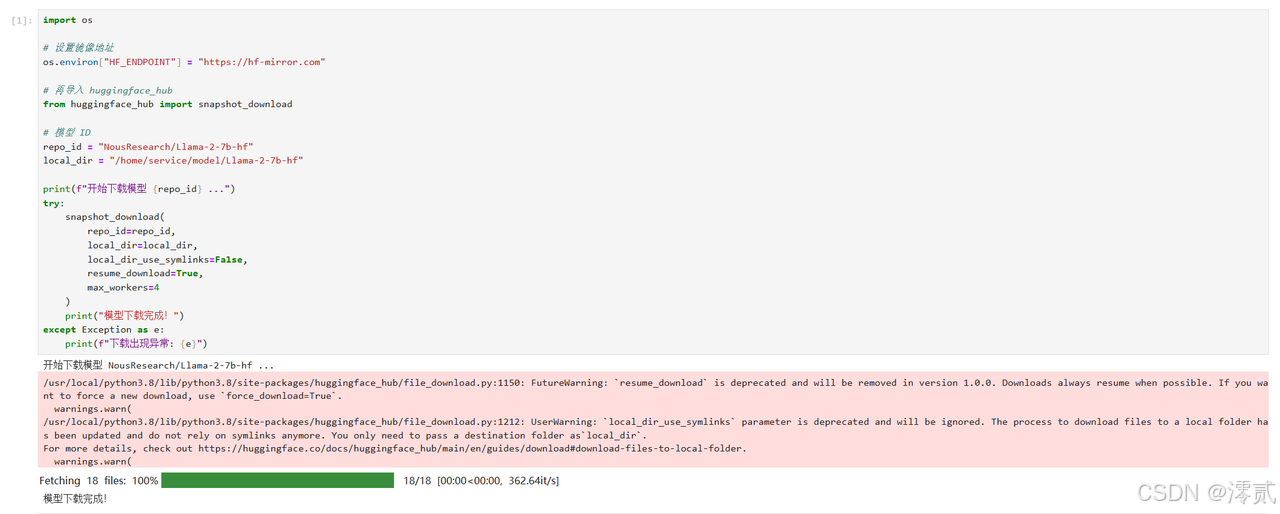Click the print line with '开始下载模型 {repo_id}'
1280x514 pixels.
click(139, 188)
